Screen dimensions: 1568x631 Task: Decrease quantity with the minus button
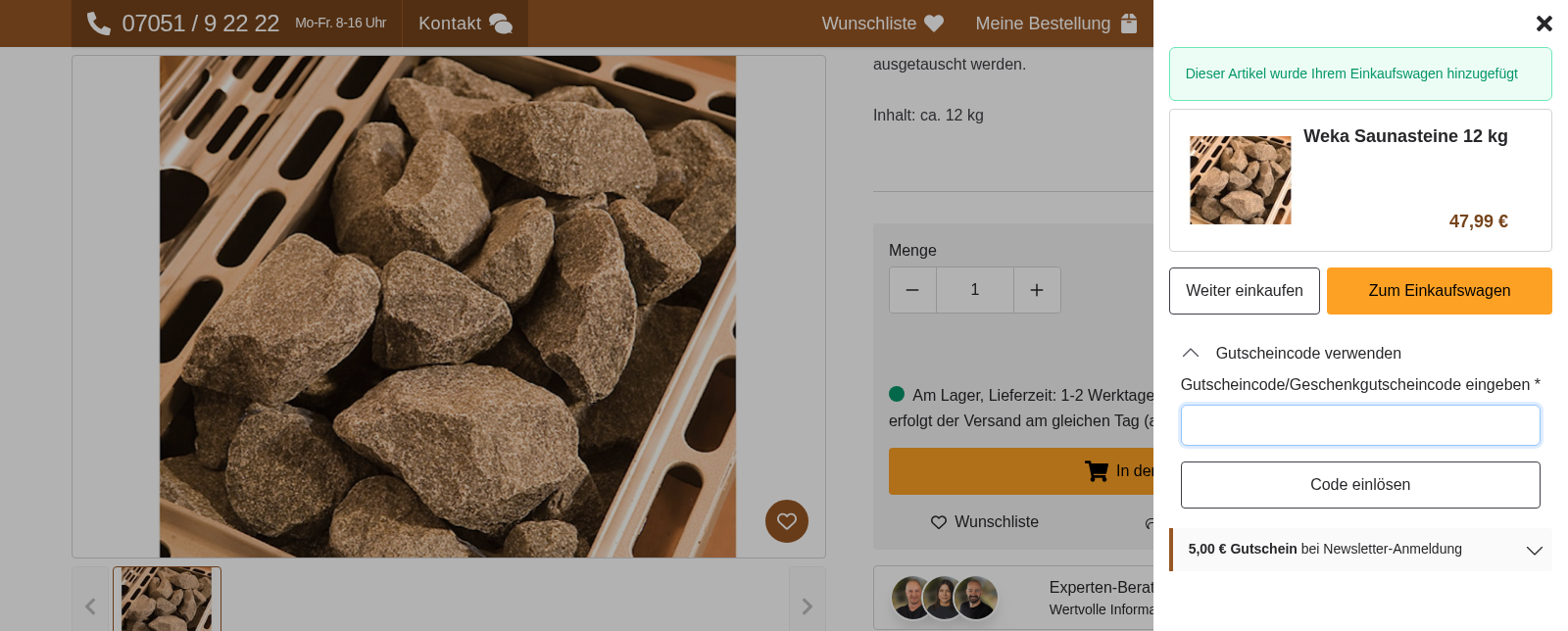click(x=912, y=290)
